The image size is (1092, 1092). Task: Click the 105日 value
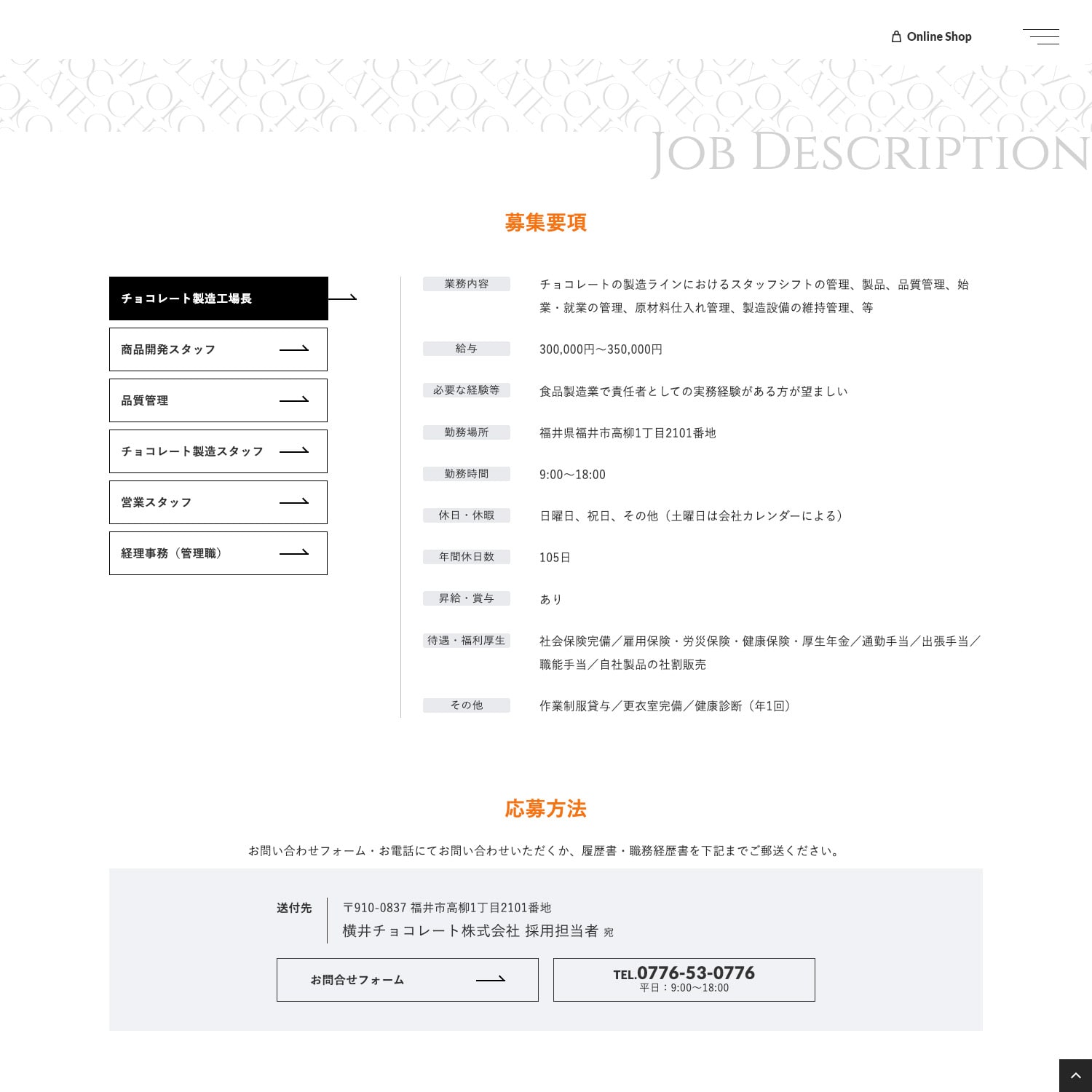tap(555, 558)
